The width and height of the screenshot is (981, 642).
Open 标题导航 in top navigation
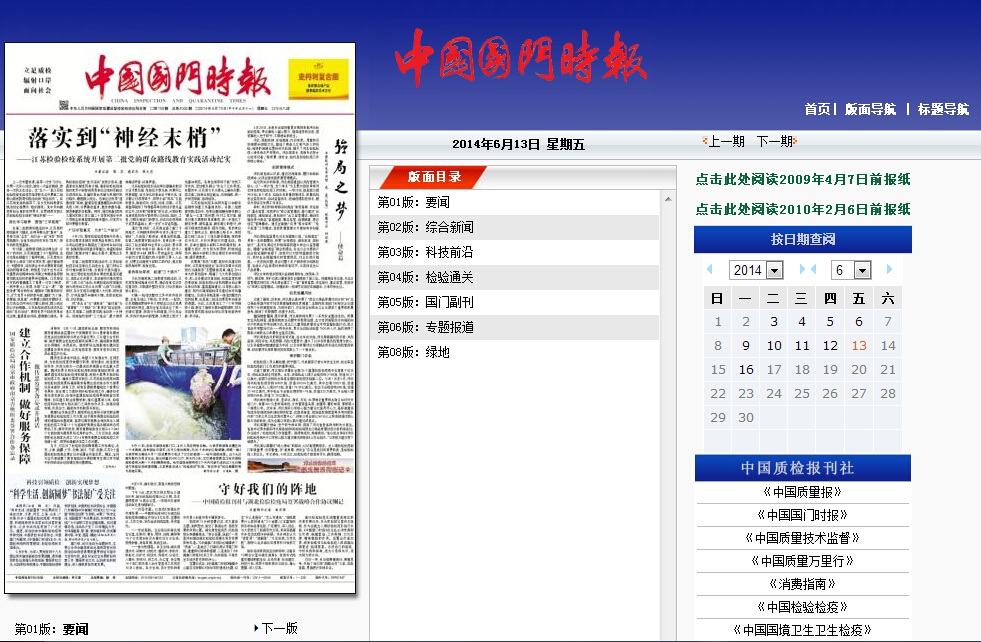pos(943,109)
